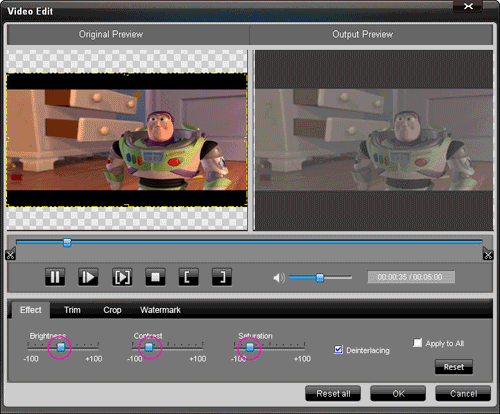
Task: Click the Output Preview video frame
Action: tap(374, 140)
